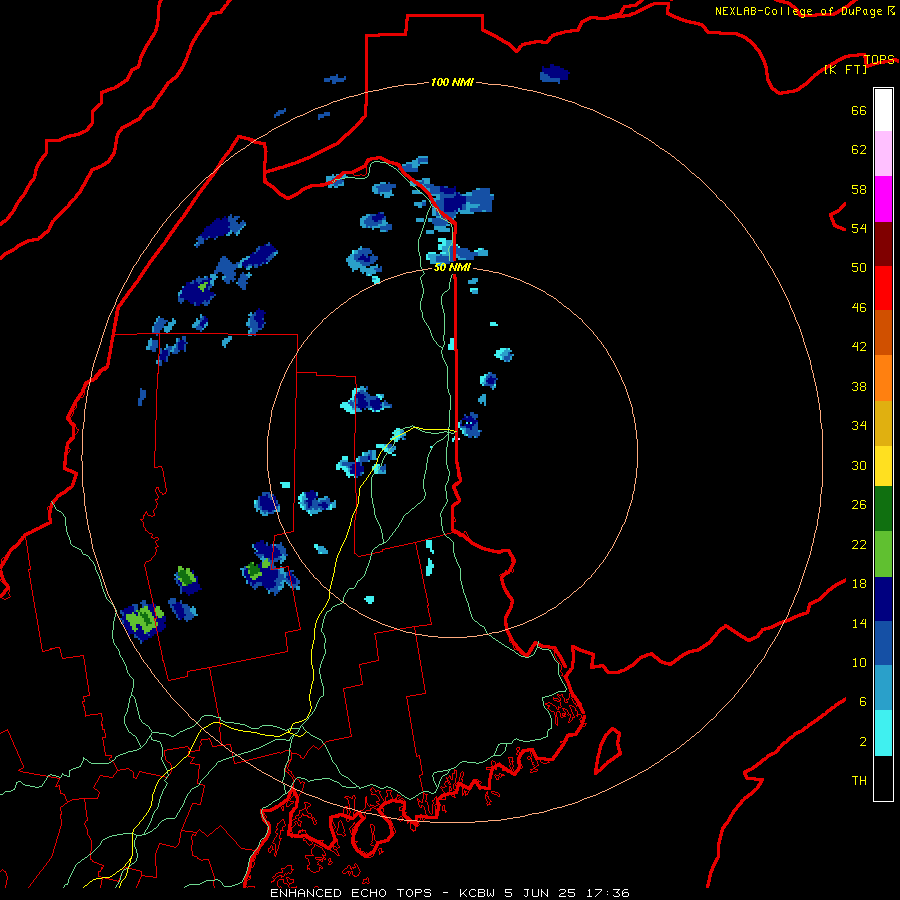Select the legend value 46
900x900 pixels.
859,308
